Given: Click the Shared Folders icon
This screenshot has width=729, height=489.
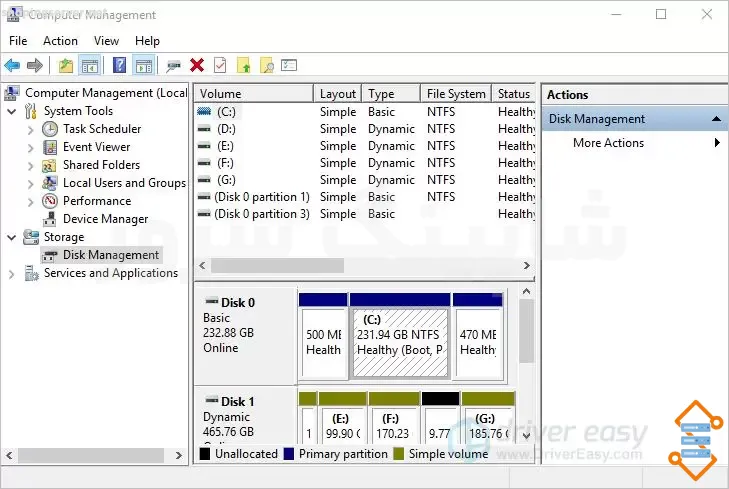Looking at the screenshot, I should (x=49, y=165).
